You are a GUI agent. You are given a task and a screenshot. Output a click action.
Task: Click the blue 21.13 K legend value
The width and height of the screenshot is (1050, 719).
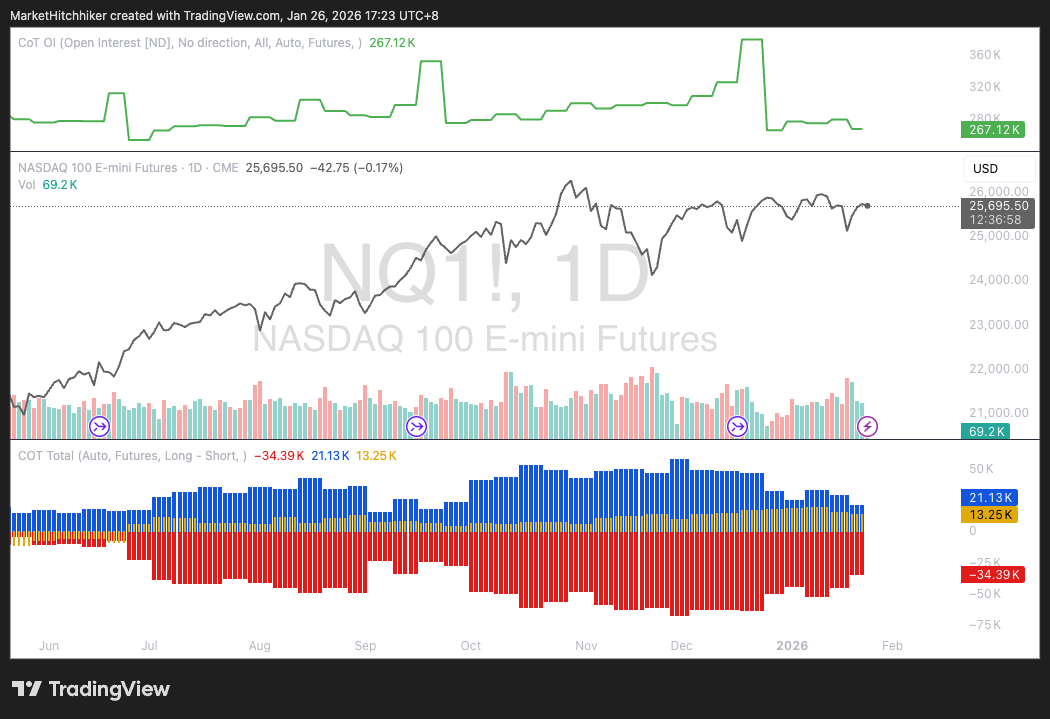[330, 456]
